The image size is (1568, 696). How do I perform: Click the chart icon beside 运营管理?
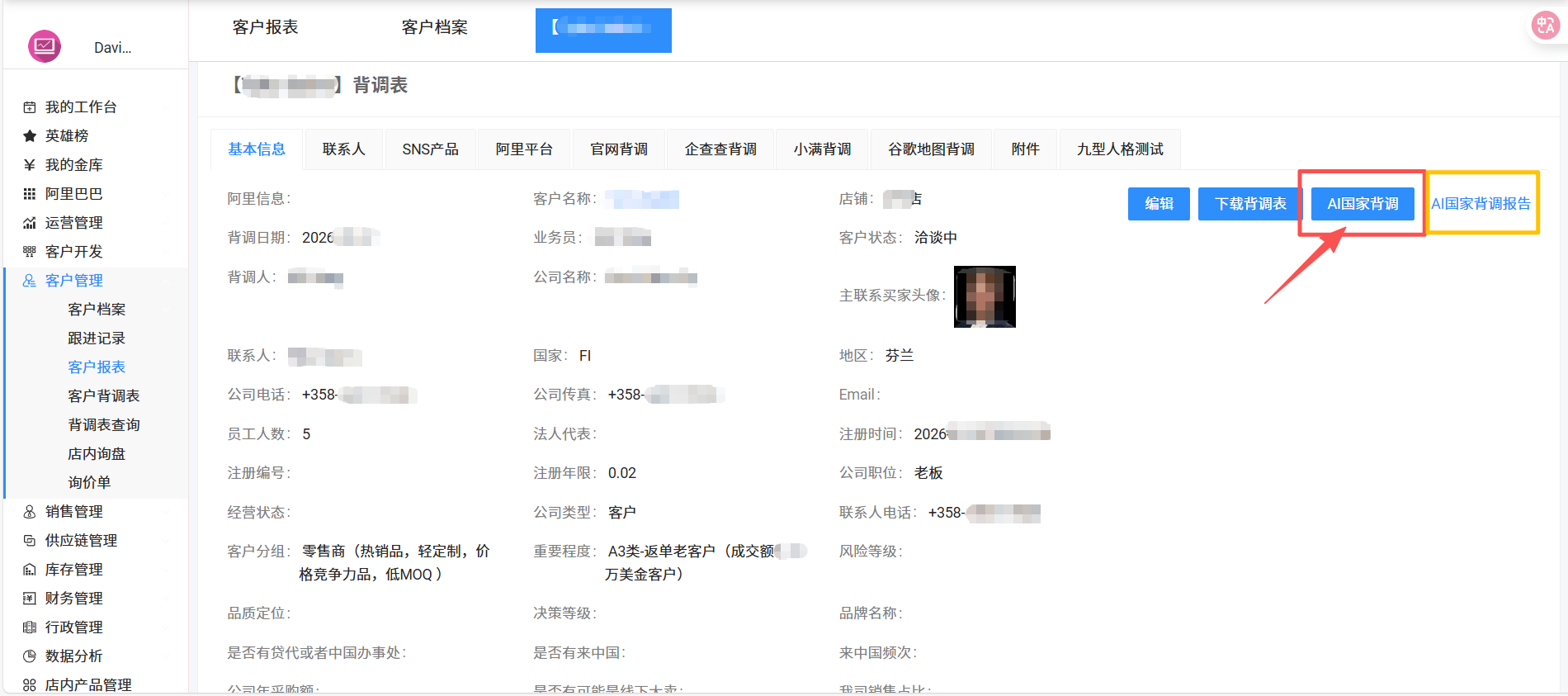pos(30,223)
